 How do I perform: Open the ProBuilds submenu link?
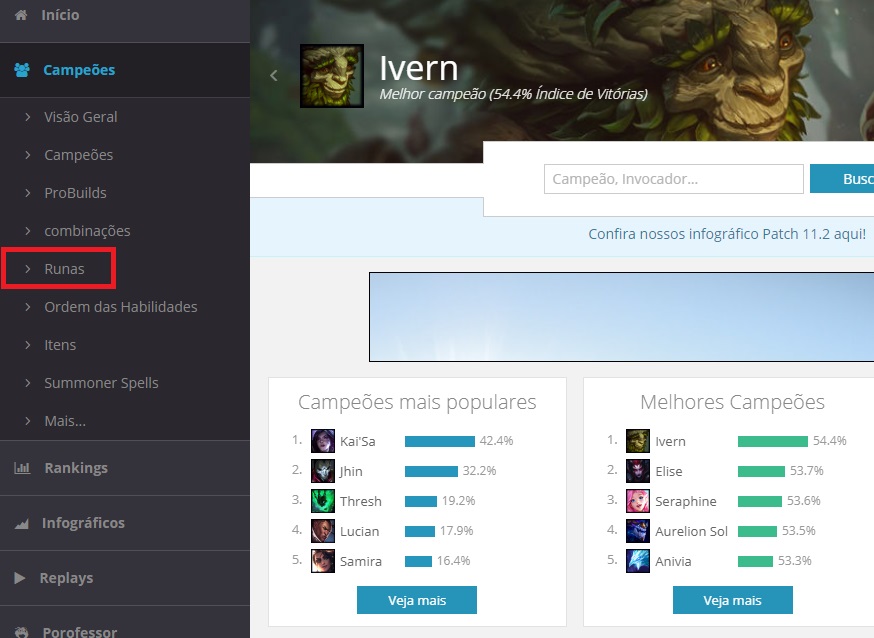click(76, 193)
